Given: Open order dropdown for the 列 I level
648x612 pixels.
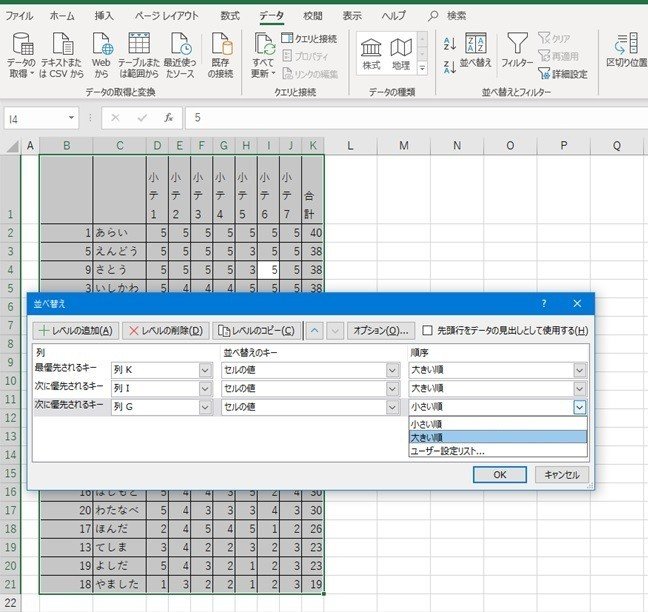Looking at the screenshot, I should 580,388.
